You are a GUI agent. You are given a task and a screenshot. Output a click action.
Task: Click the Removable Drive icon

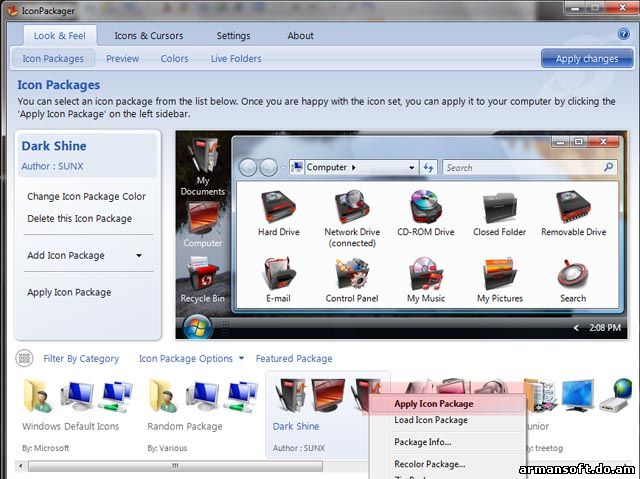point(573,207)
